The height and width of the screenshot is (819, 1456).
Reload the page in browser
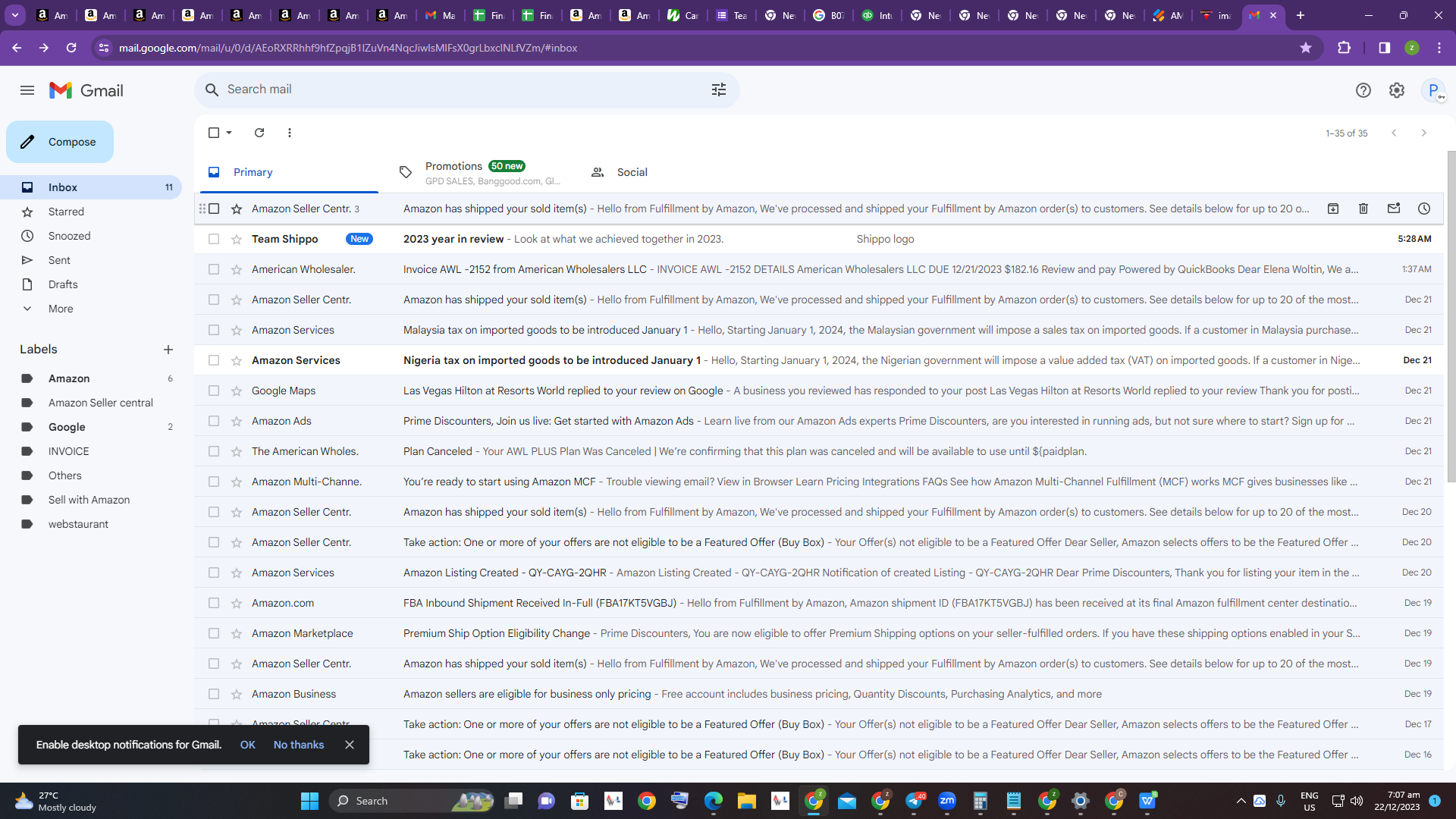[x=71, y=48]
